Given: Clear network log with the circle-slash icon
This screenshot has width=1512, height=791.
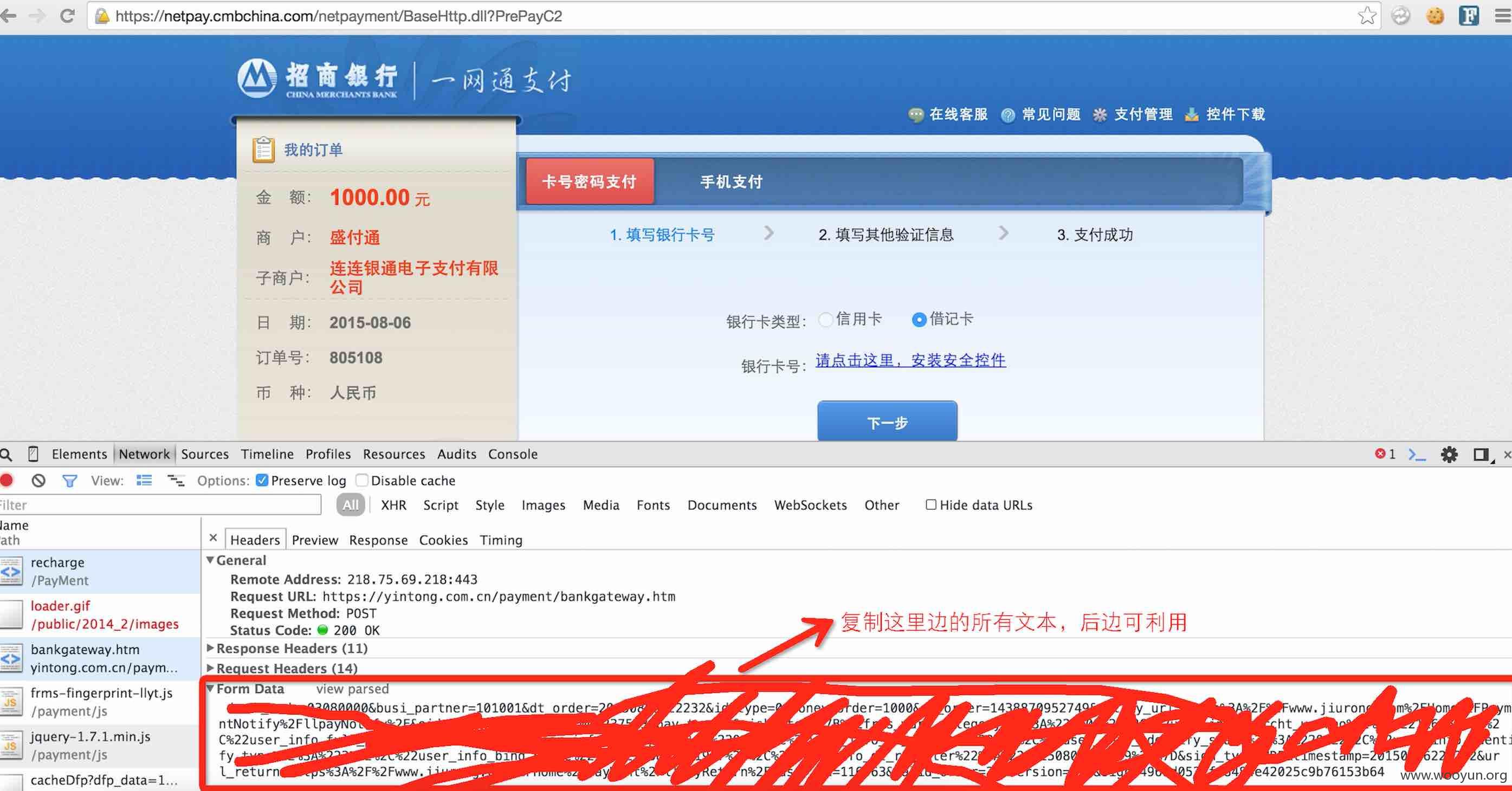Looking at the screenshot, I should [38, 481].
